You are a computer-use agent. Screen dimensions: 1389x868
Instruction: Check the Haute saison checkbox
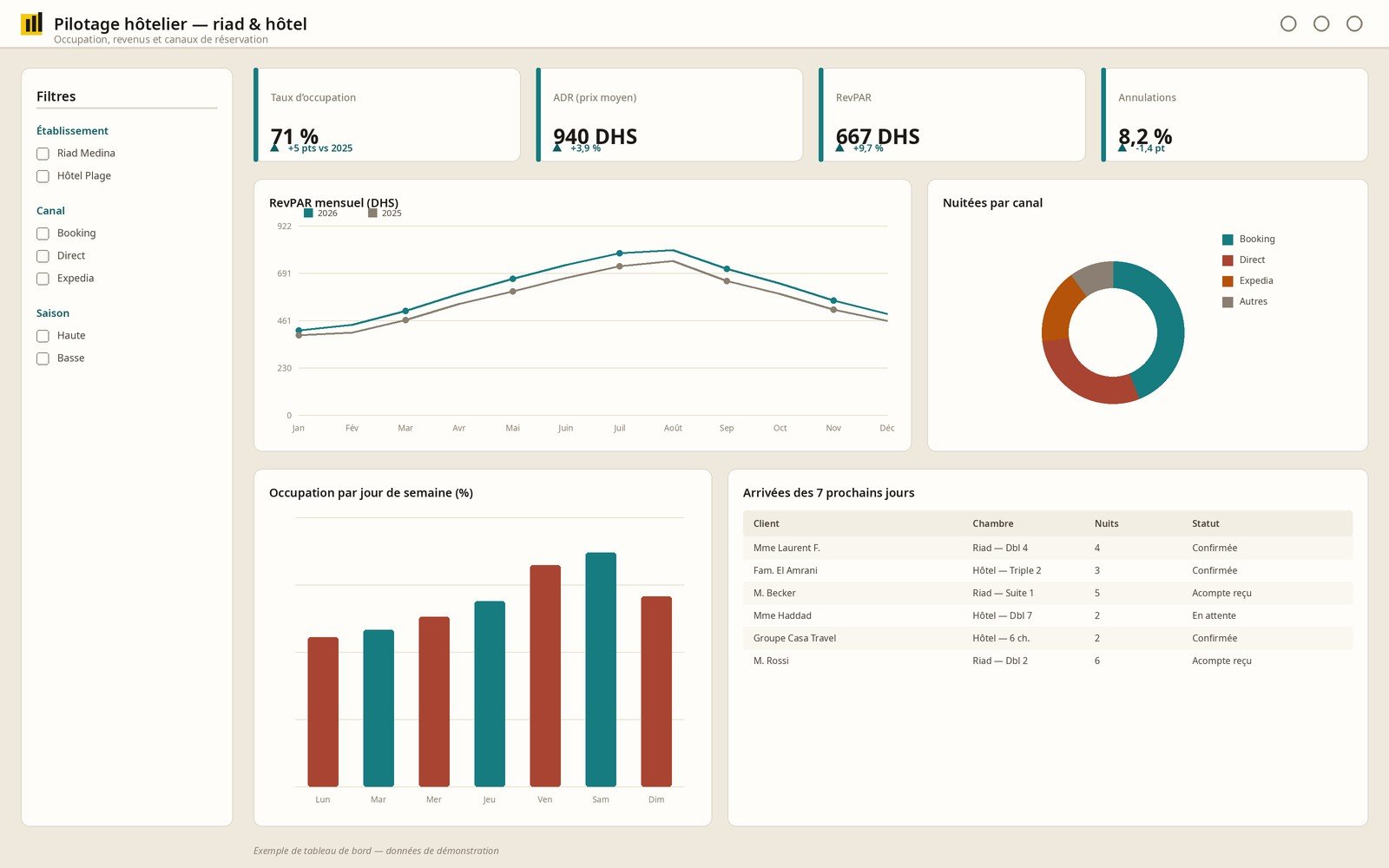coord(43,336)
